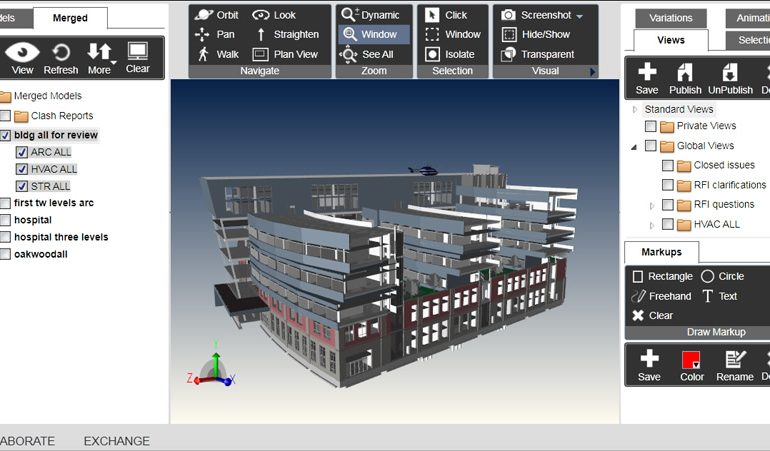This screenshot has height=451, width=770.
Task: Click the XYZ axis gizmo in viewport
Action: (x=214, y=370)
